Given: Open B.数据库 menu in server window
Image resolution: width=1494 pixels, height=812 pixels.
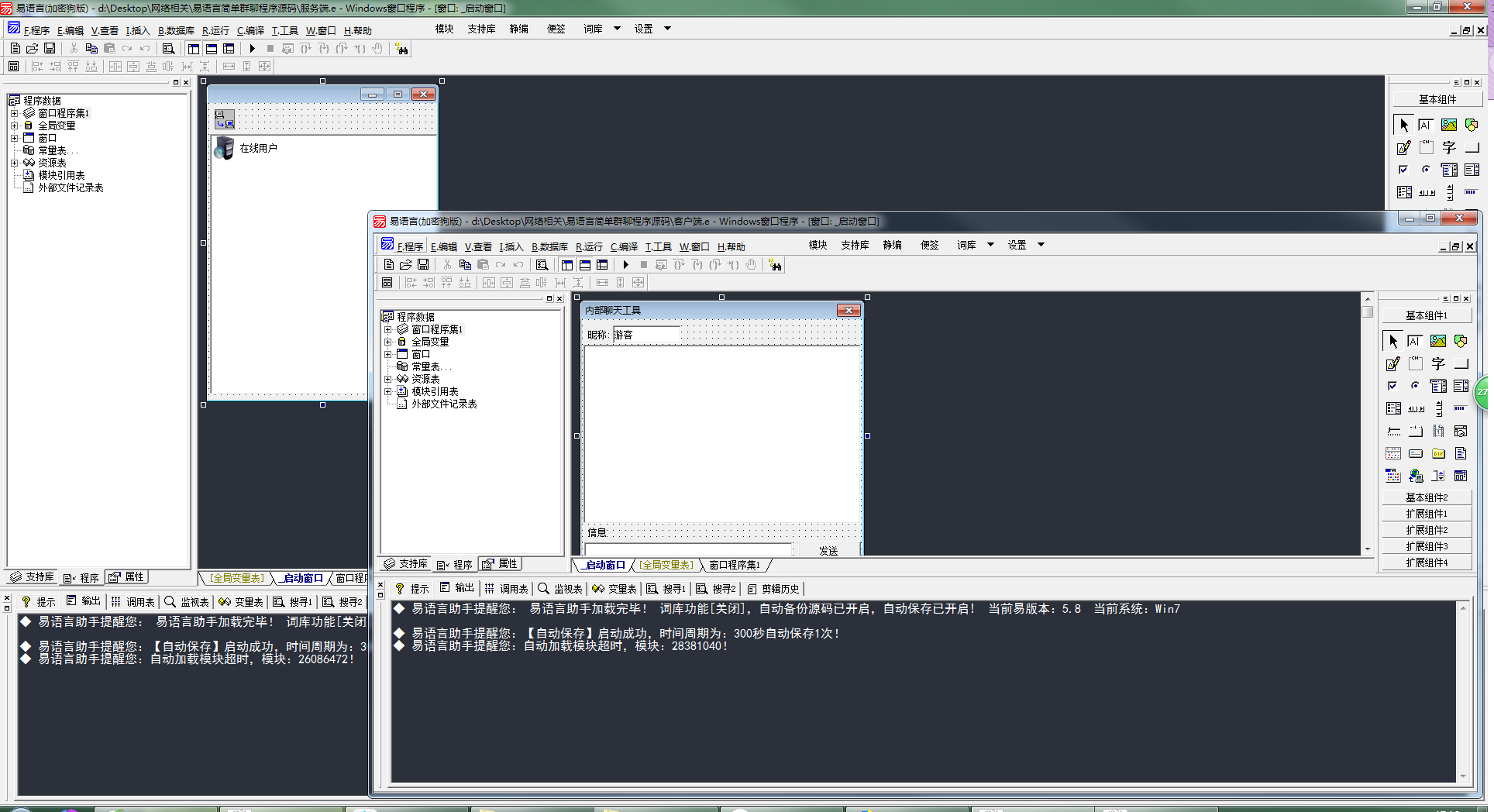Looking at the screenshot, I should coord(177,30).
